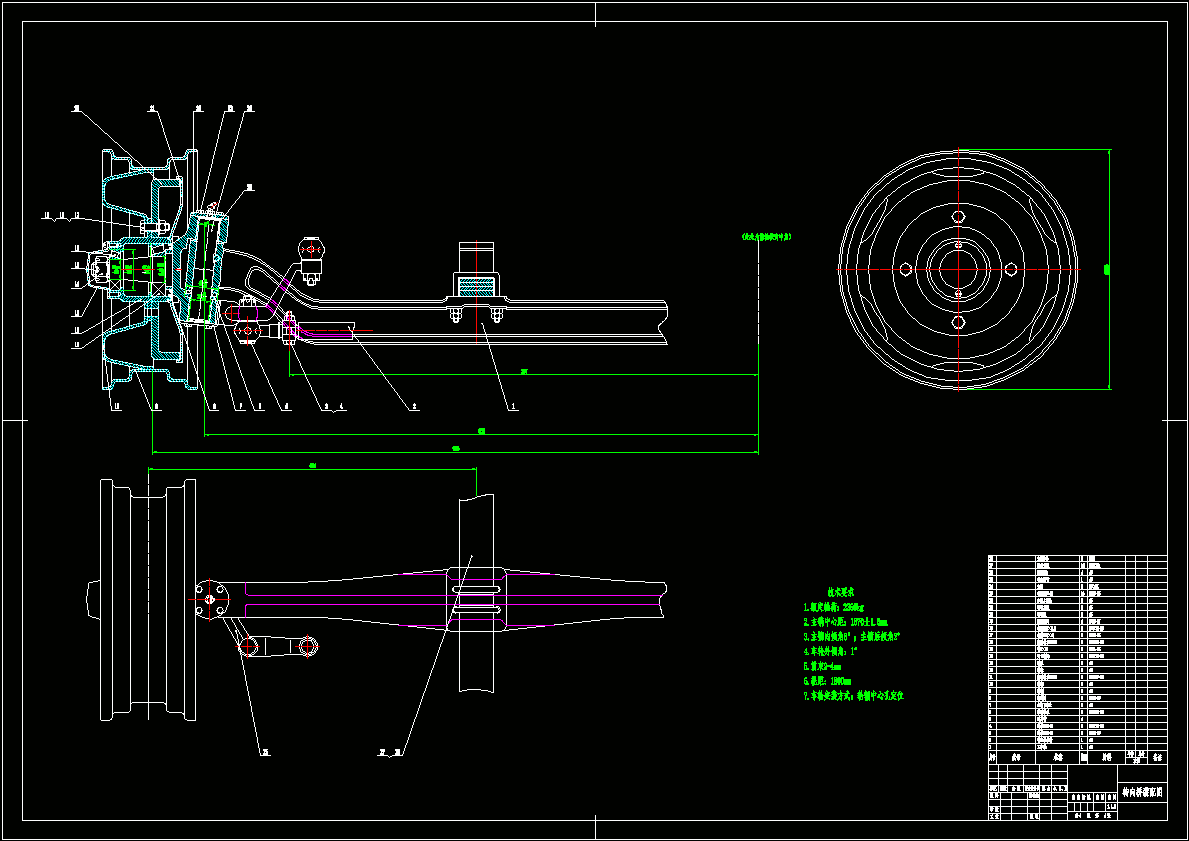1189x841 pixels.
Task: Select the 技术要求 heading text
Action: tap(839, 592)
